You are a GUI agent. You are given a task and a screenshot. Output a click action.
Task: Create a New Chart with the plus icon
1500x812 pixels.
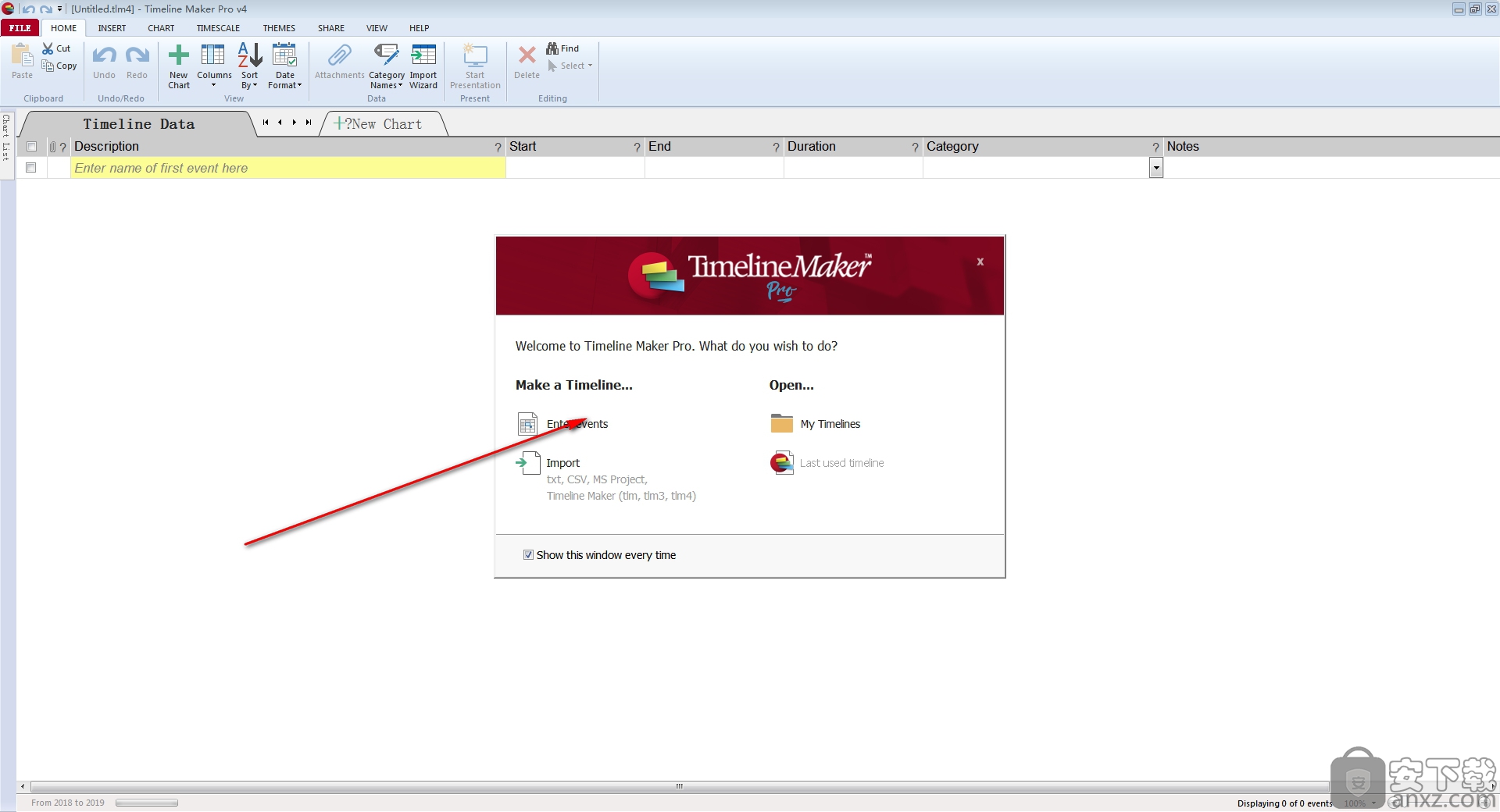179,55
